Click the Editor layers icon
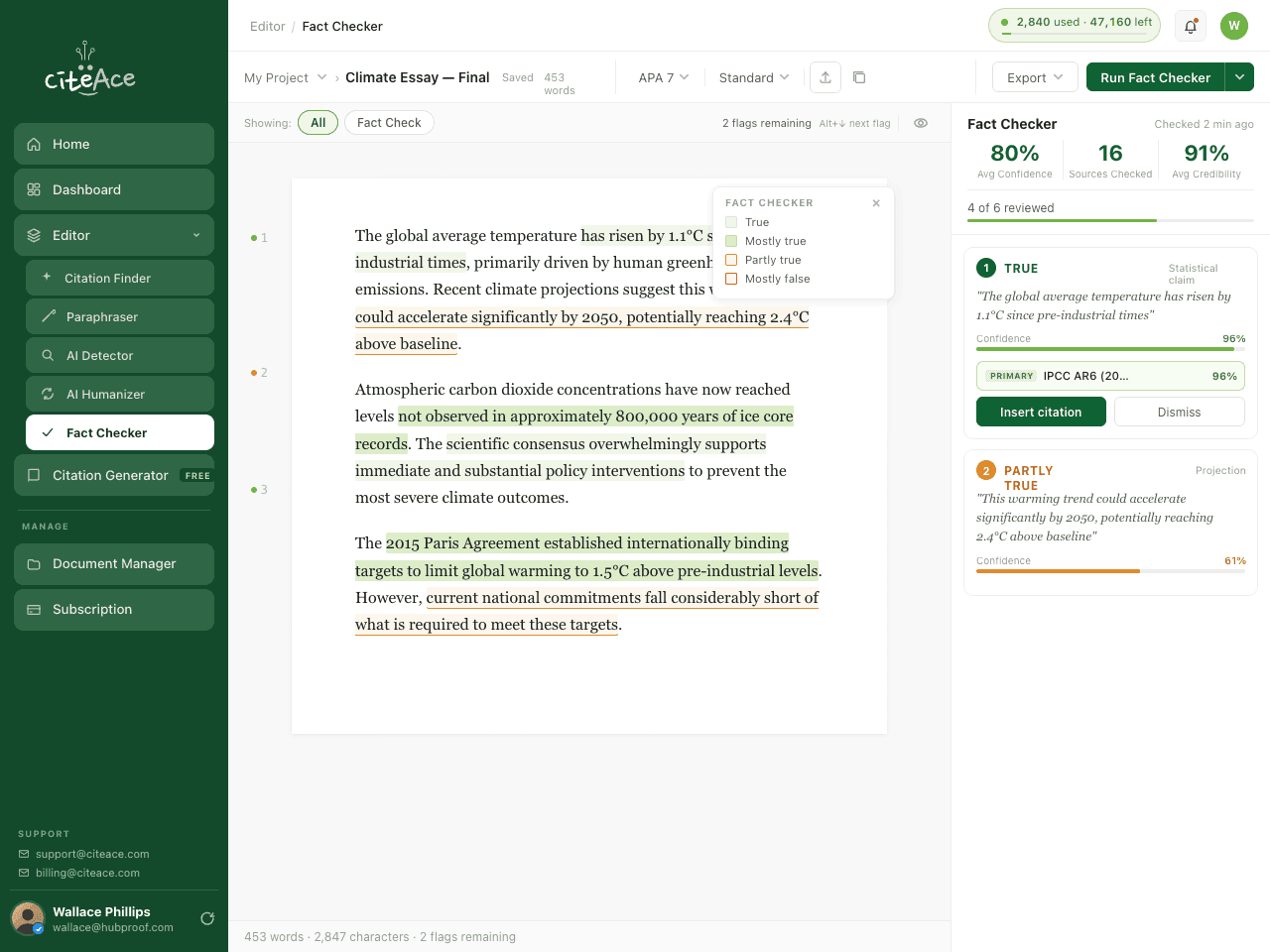This screenshot has width=1270, height=952. [x=34, y=235]
